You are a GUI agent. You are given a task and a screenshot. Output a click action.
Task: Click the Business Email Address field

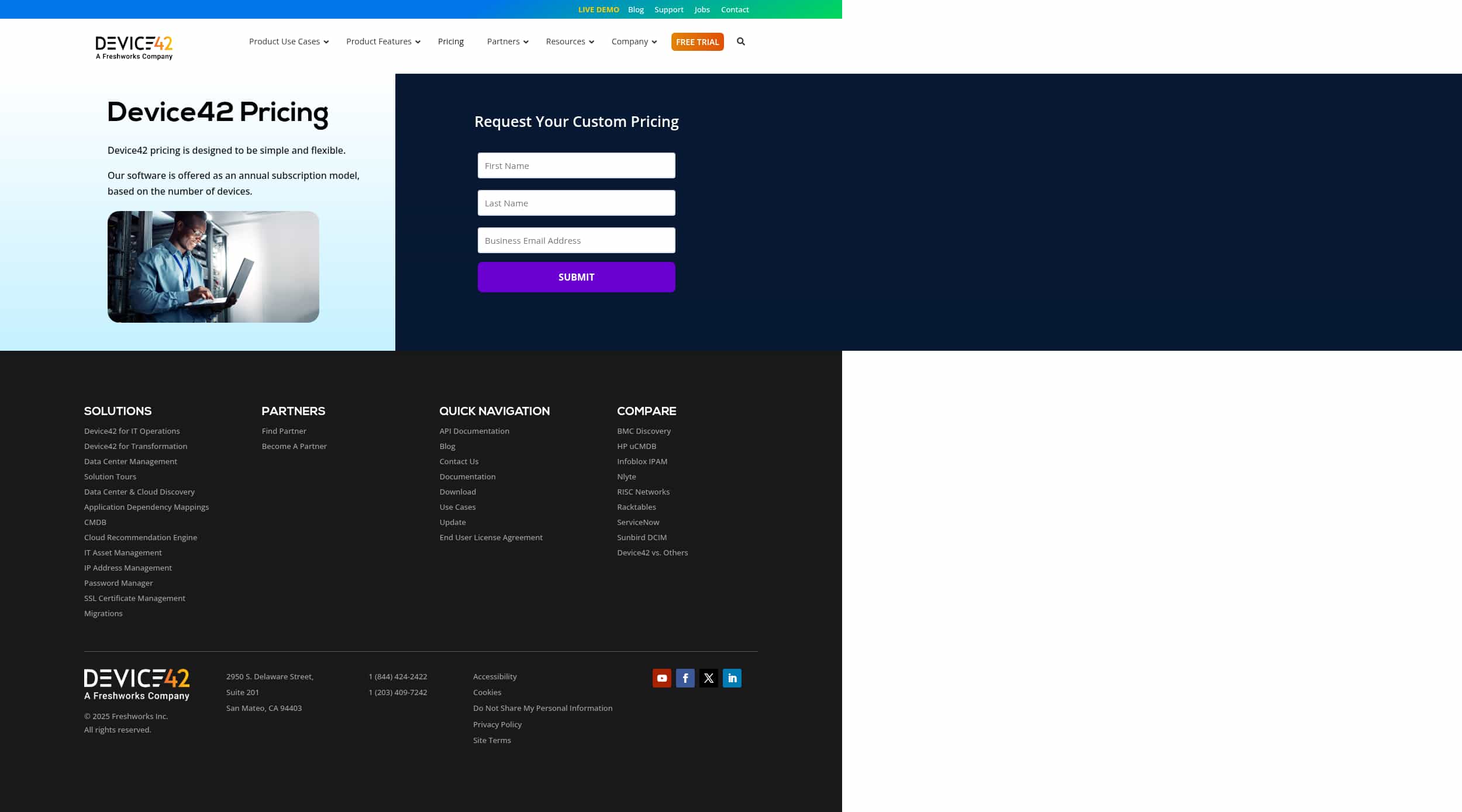click(x=575, y=240)
